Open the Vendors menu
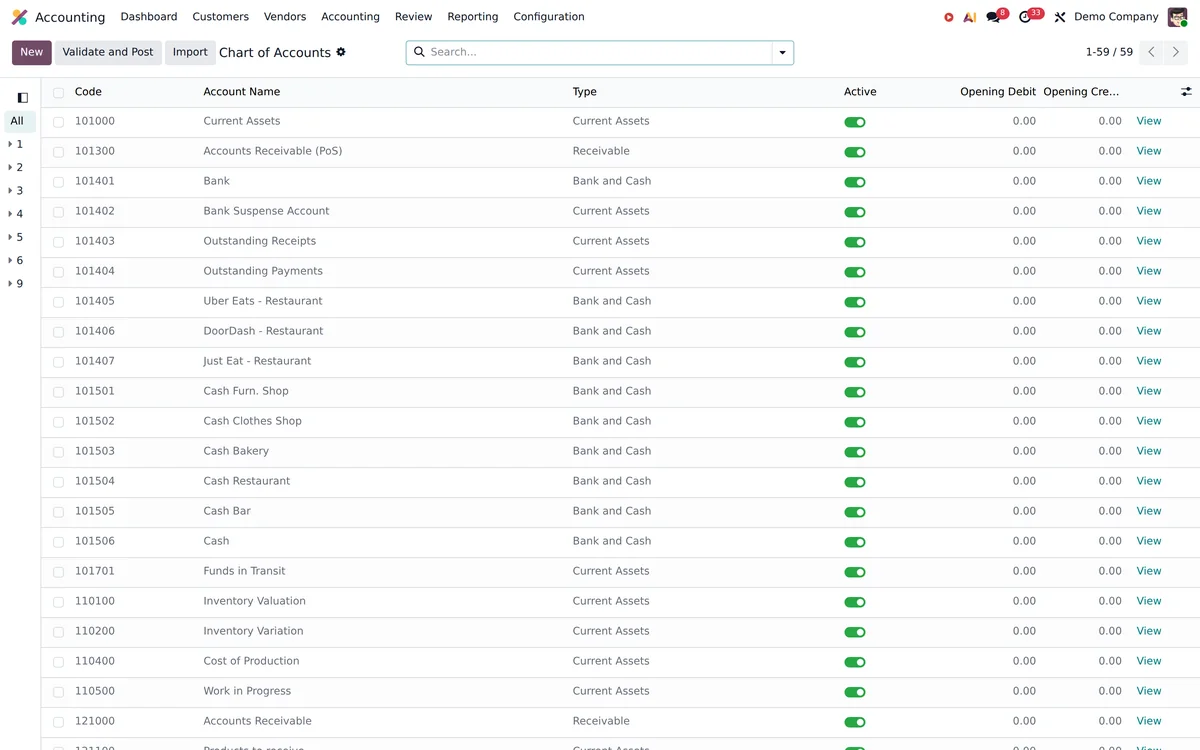Image resolution: width=1200 pixels, height=750 pixels. (285, 17)
